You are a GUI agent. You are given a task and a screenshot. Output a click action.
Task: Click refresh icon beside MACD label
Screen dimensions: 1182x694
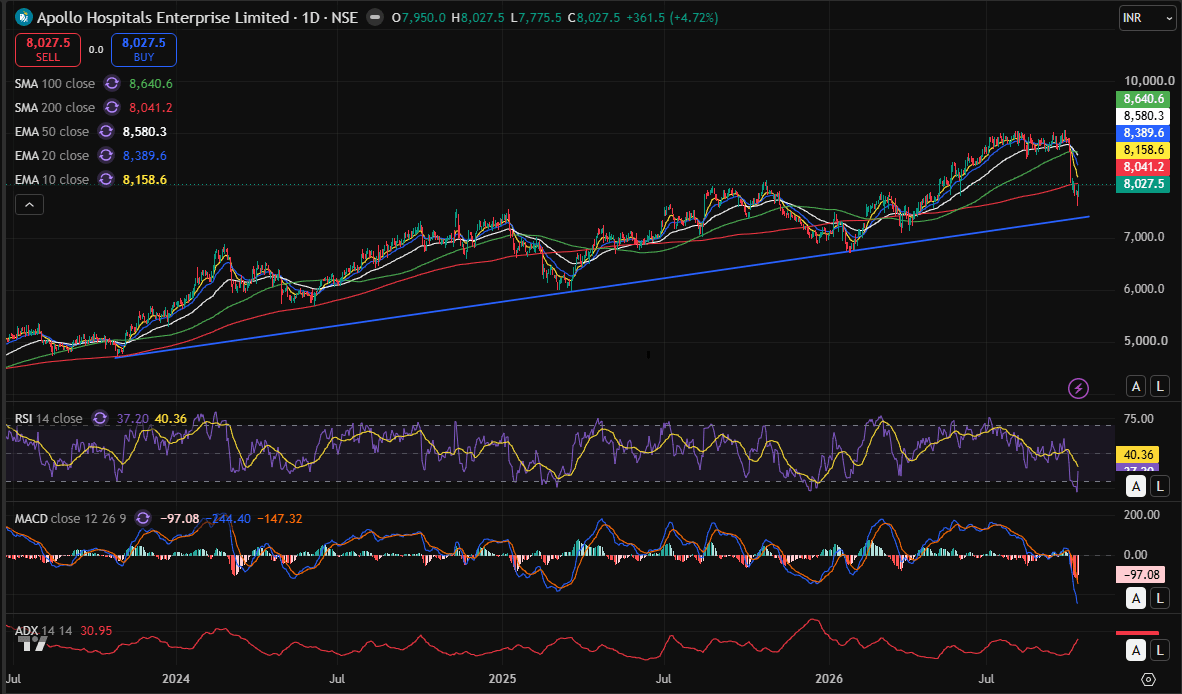[142, 518]
